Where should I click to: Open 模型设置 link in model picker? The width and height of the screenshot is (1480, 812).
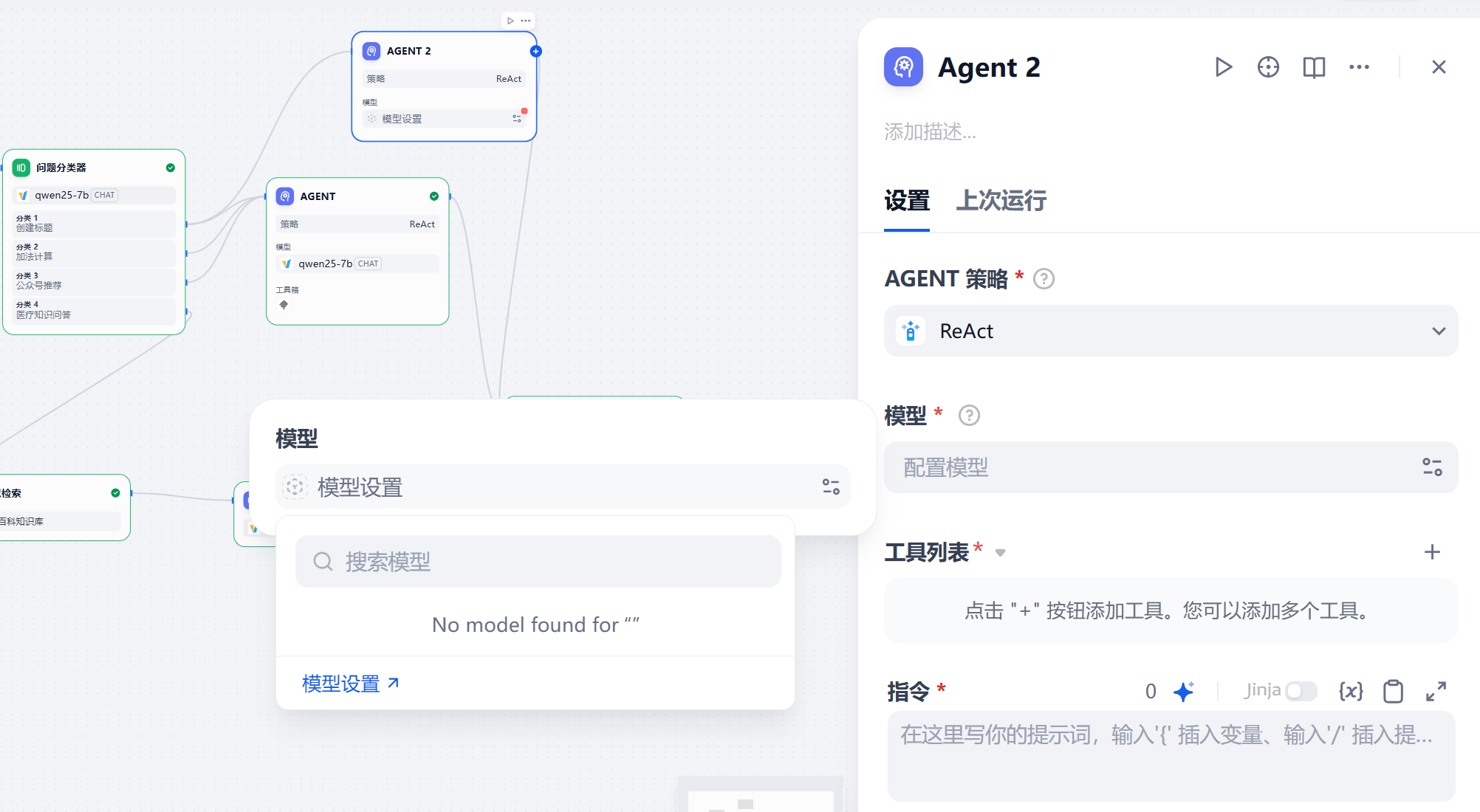click(340, 683)
